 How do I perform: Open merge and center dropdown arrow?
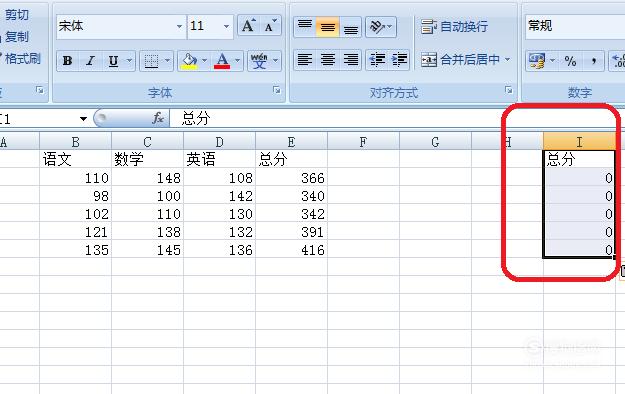[507, 60]
